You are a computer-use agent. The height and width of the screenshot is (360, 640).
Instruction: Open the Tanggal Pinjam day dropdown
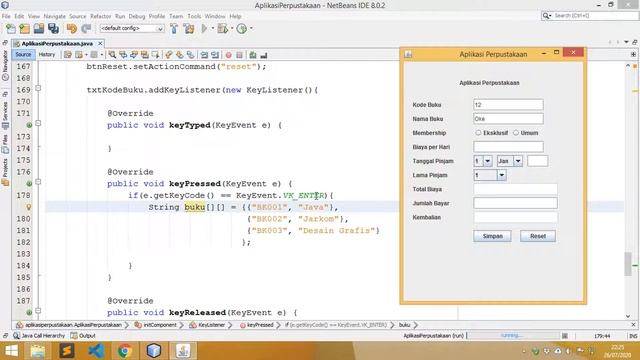(488, 161)
